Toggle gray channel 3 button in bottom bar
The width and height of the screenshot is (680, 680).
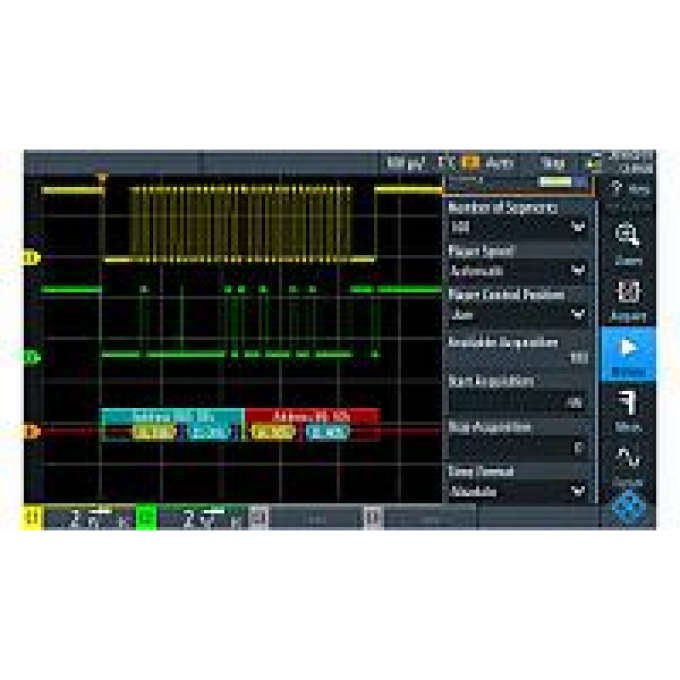click(x=259, y=517)
